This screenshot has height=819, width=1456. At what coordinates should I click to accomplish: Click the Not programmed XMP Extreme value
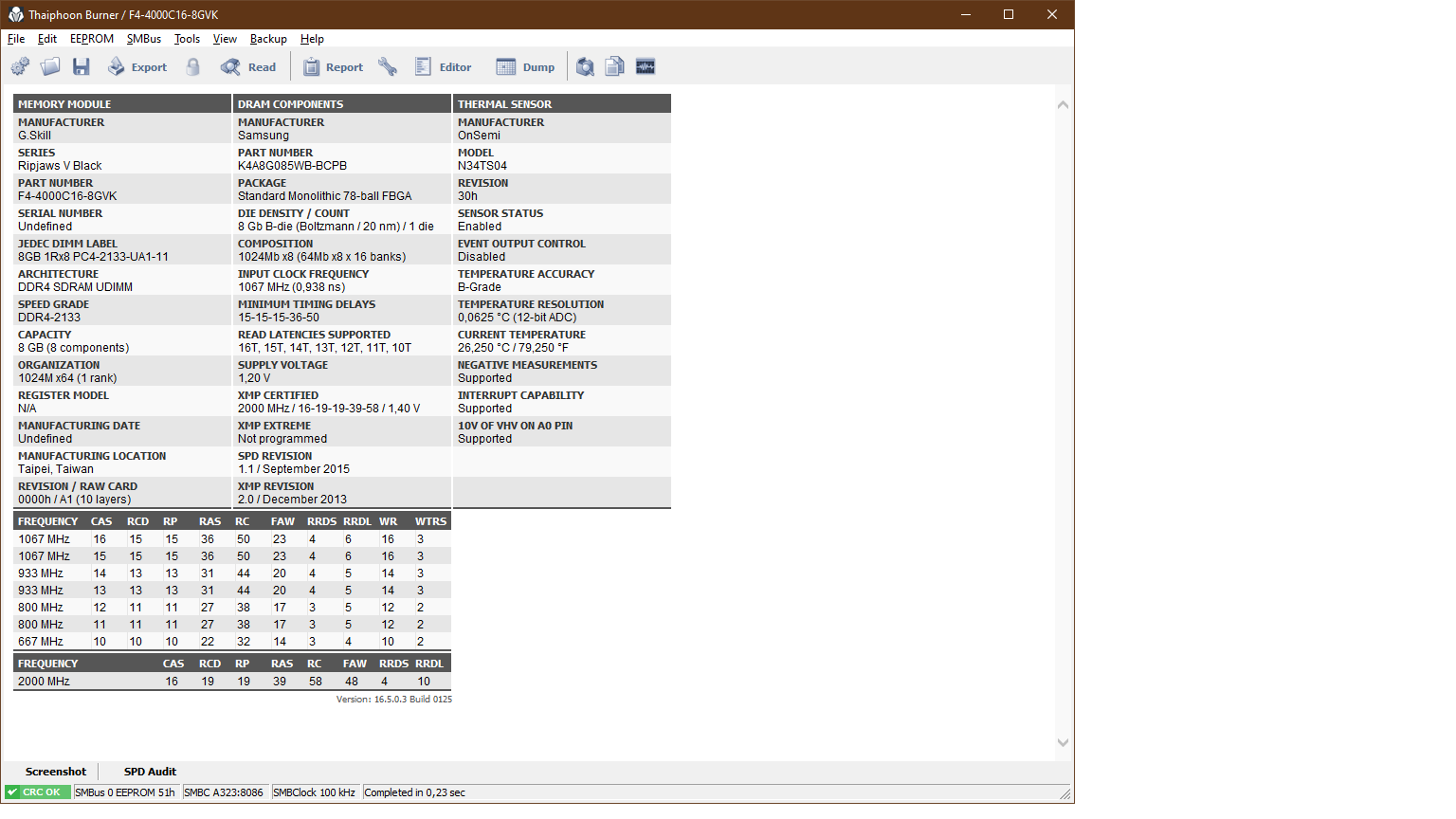pos(282,439)
